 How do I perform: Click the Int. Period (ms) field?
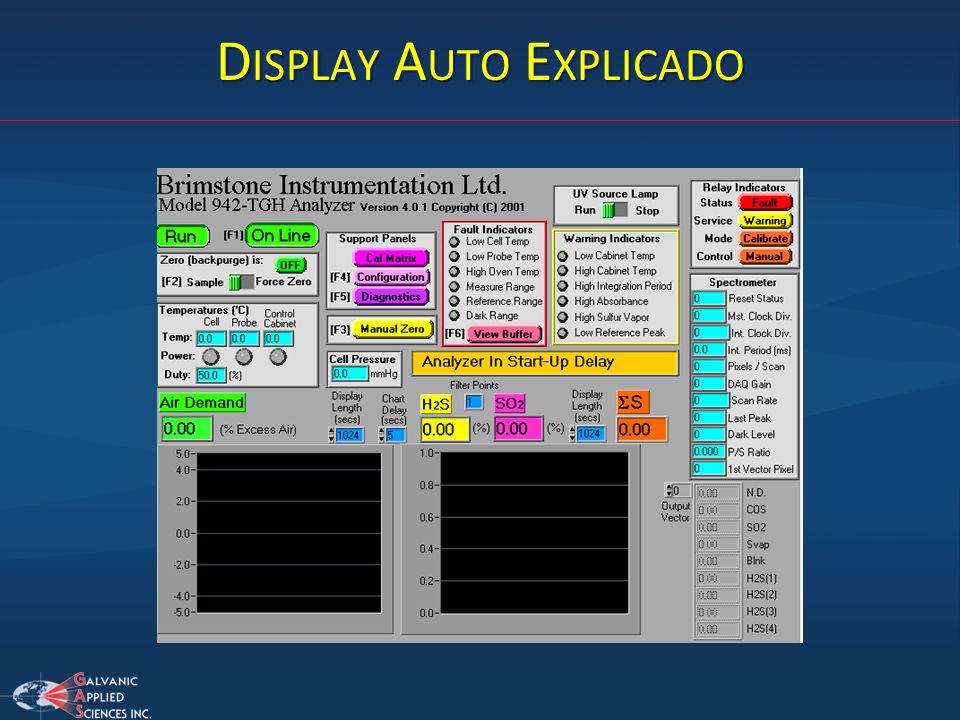pos(709,350)
